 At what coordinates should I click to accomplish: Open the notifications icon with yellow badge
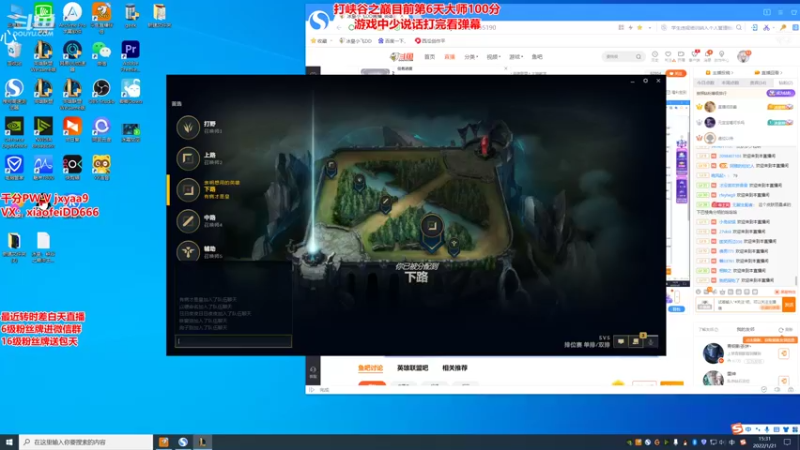636,341
